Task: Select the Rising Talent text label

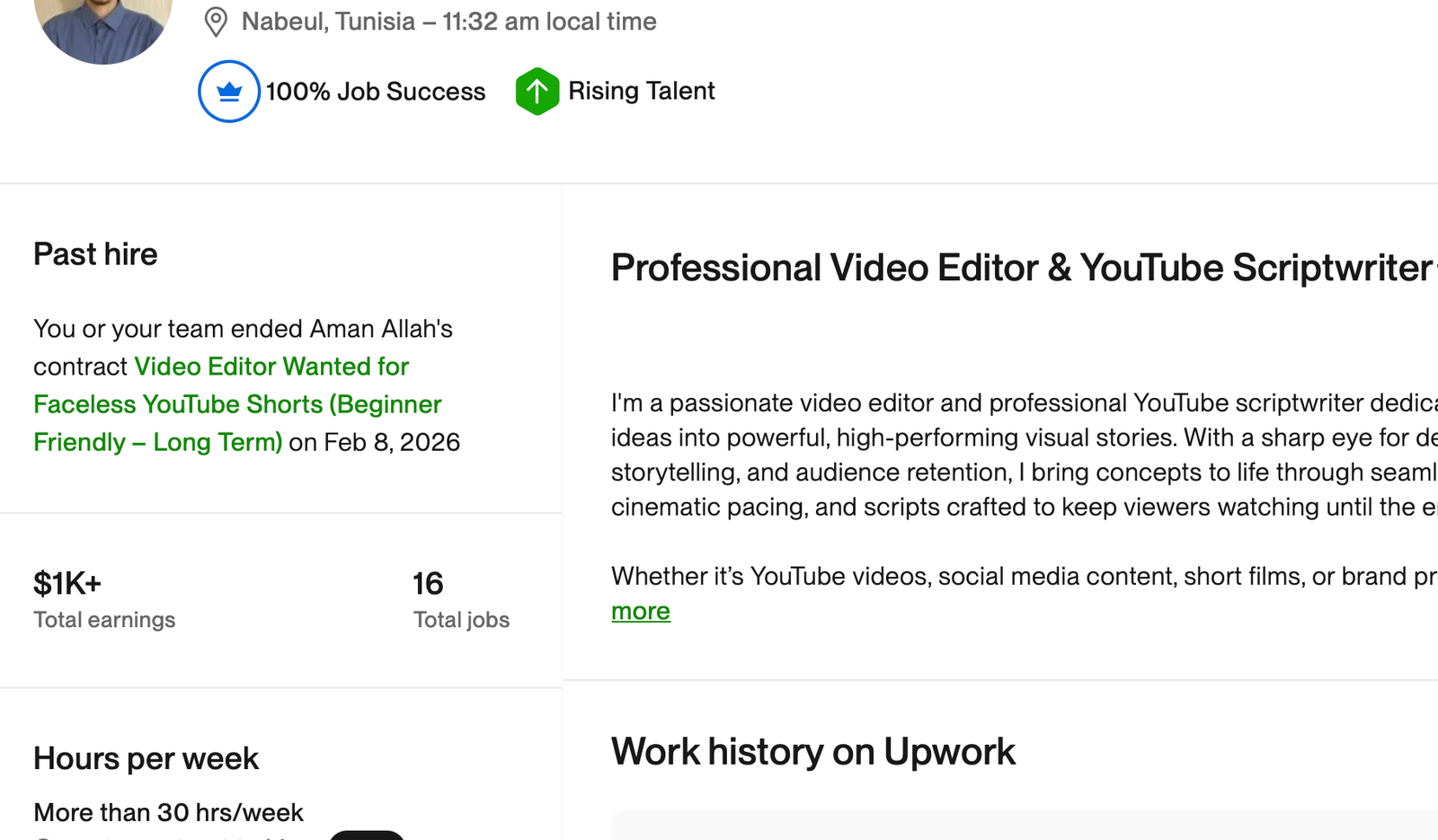Action: coord(639,91)
